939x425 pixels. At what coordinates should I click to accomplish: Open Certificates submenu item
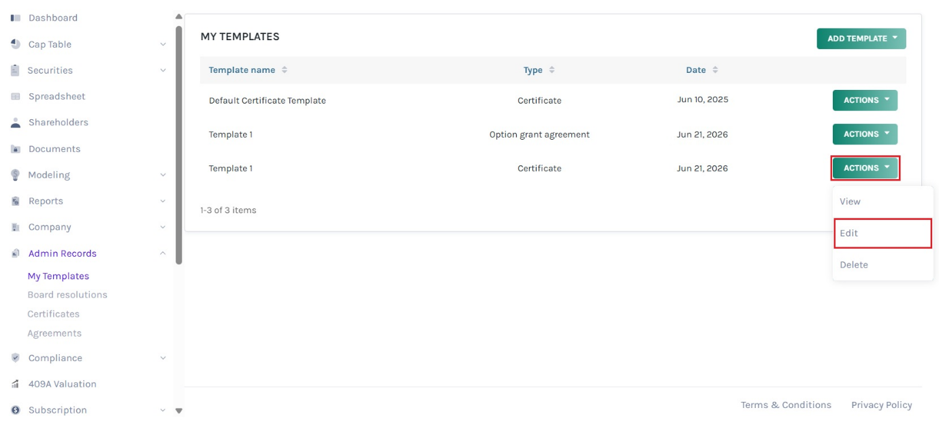pyautogui.click(x=53, y=314)
